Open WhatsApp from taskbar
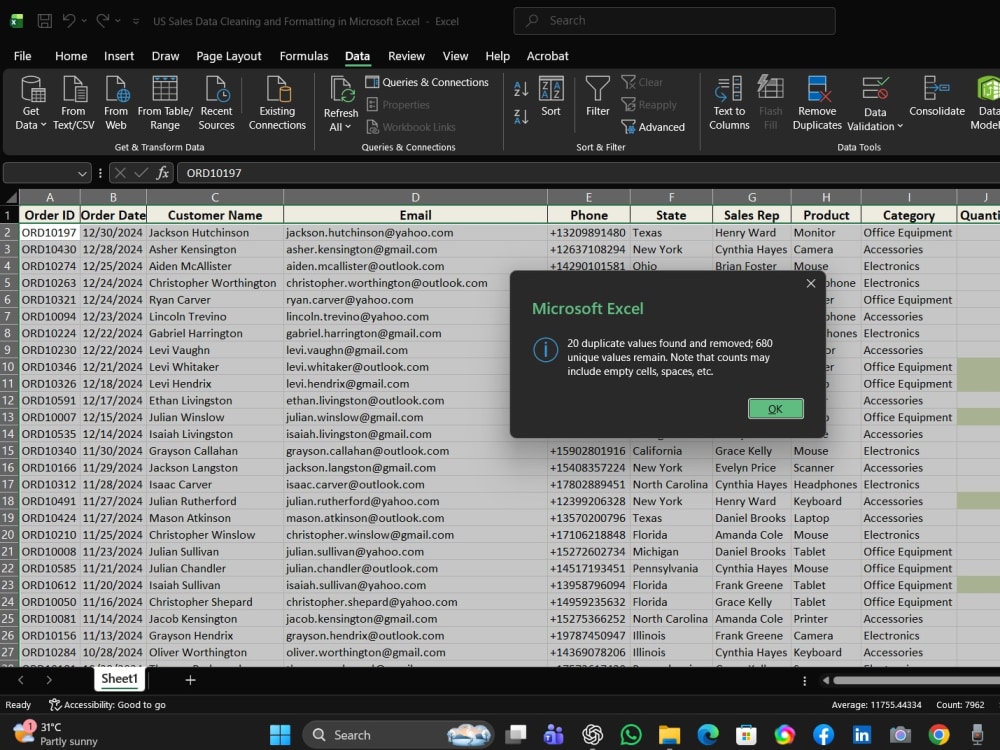The height and width of the screenshot is (750, 1000). coord(631,735)
